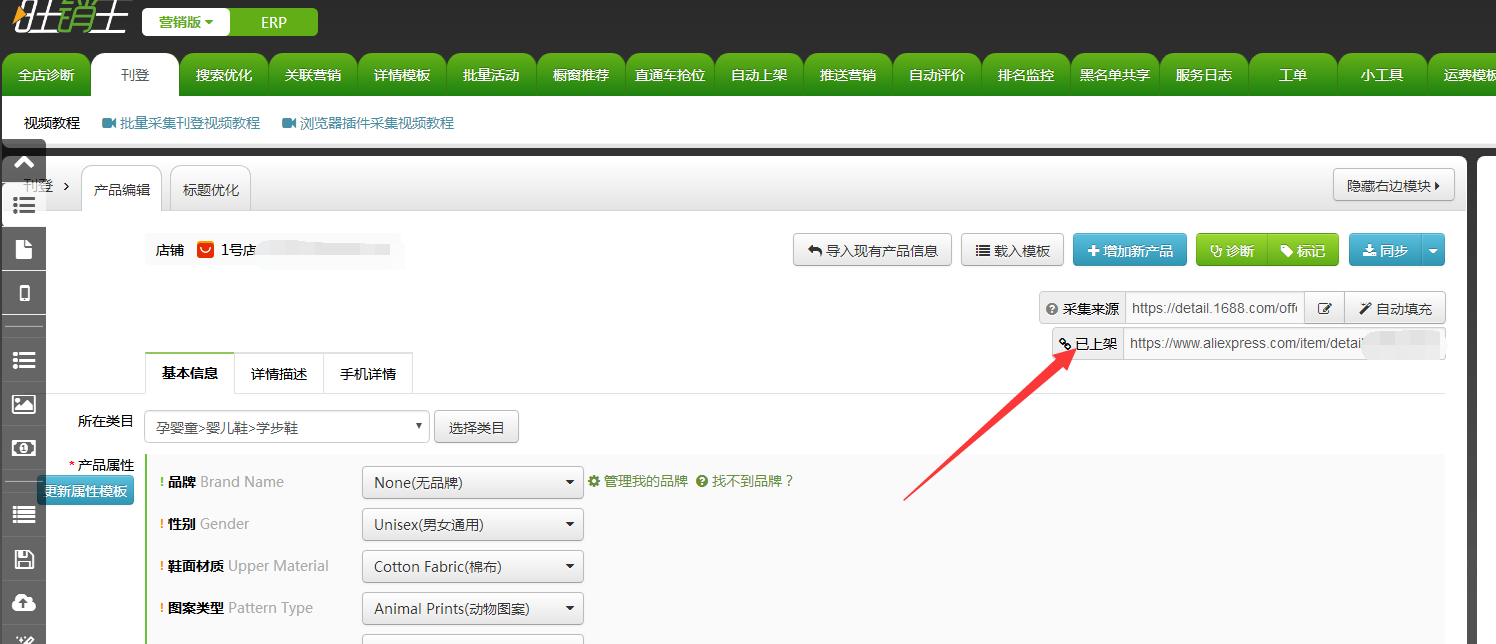Select the bulleted list icon above the image icon

pyautogui.click(x=24, y=359)
